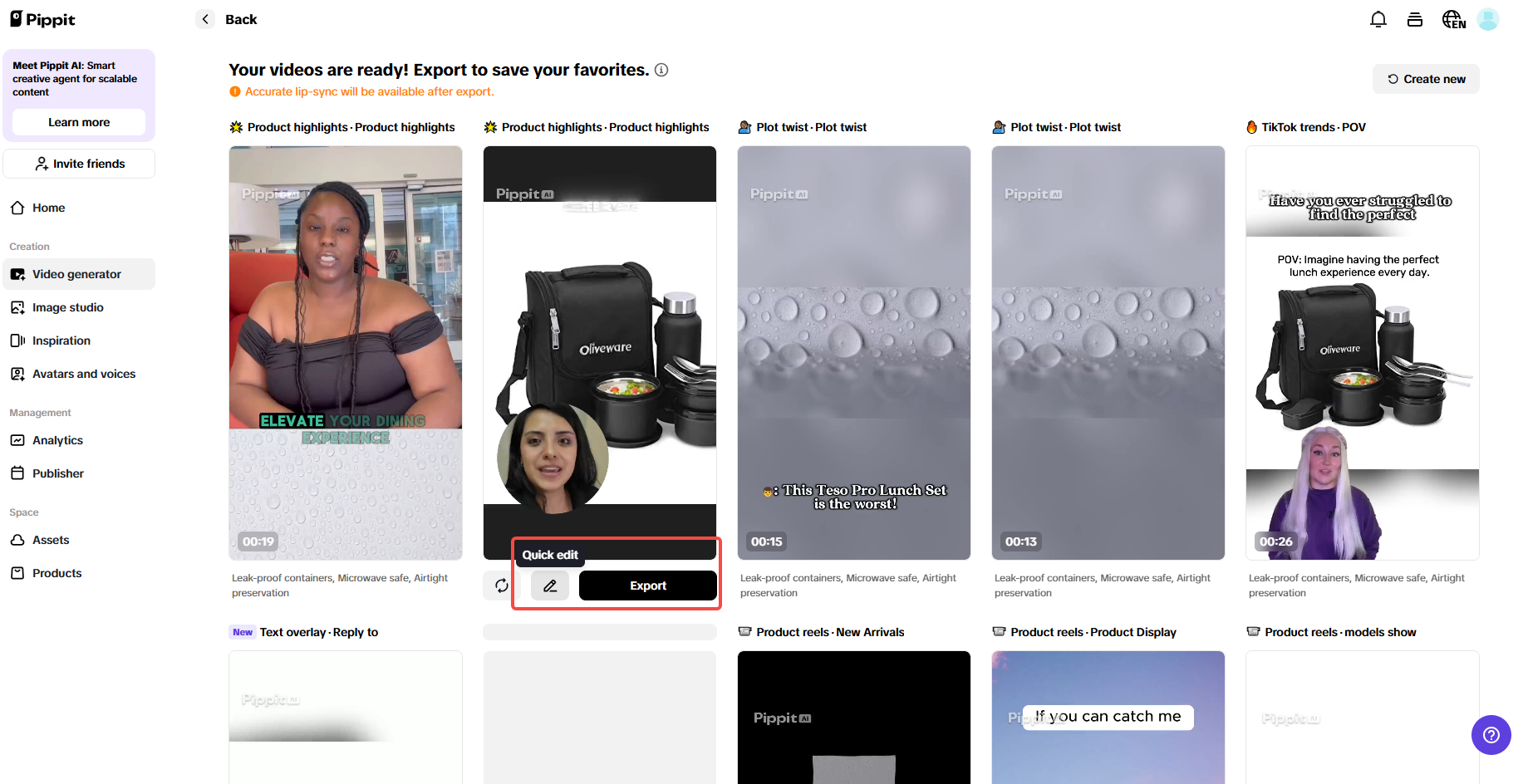This screenshot has height=784, width=1523.
Task: Click the Back link
Action: coord(241,19)
